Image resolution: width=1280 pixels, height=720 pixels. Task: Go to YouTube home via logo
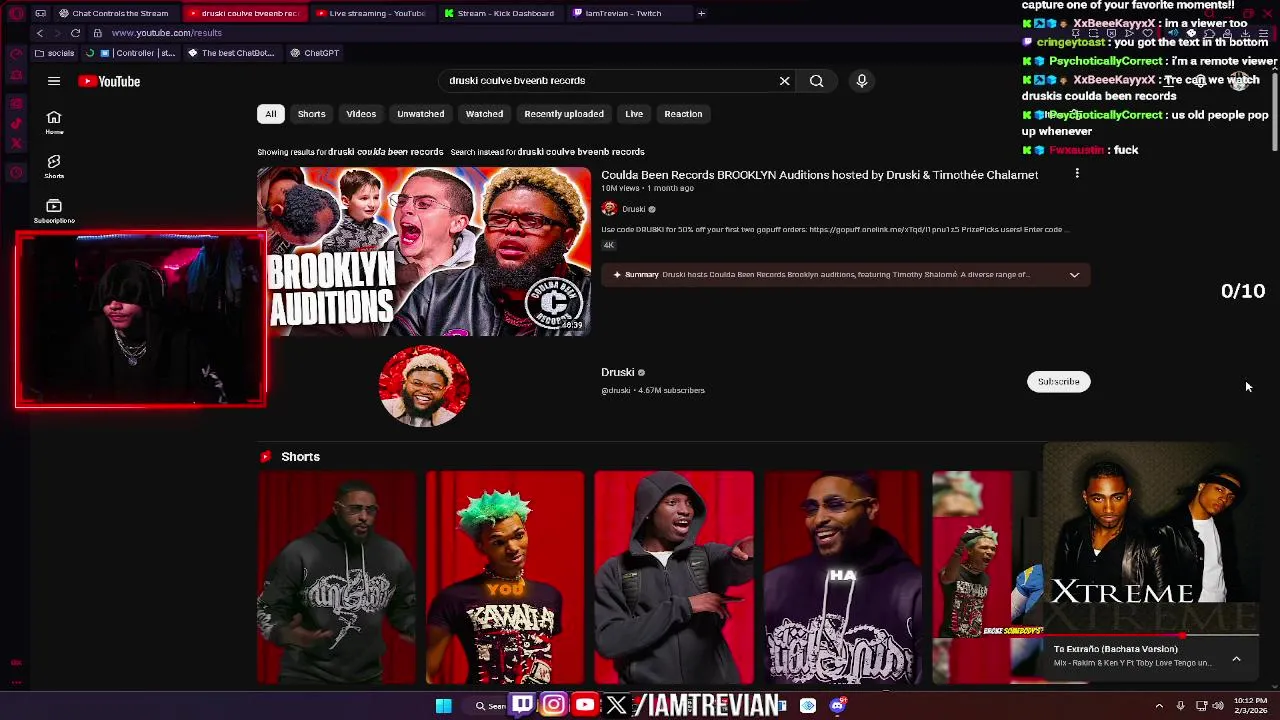(x=109, y=81)
